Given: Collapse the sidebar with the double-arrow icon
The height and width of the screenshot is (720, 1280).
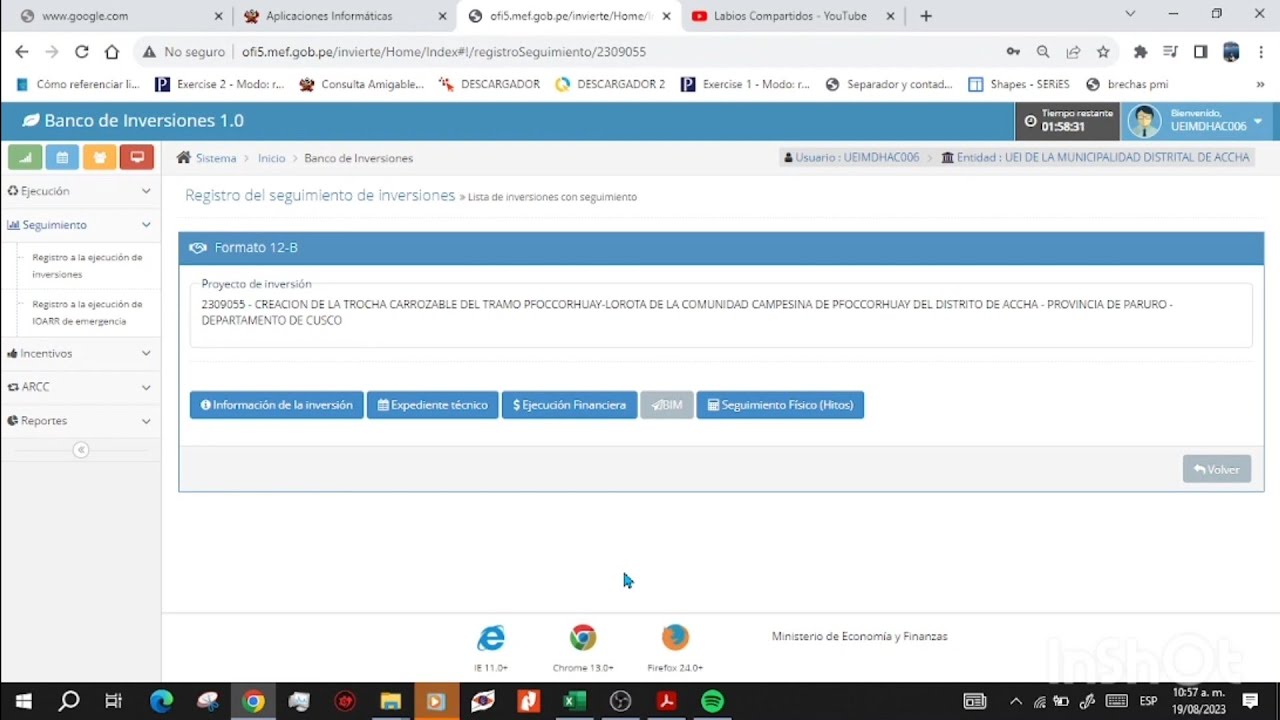Looking at the screenshot, I should (x=81, y=450).
